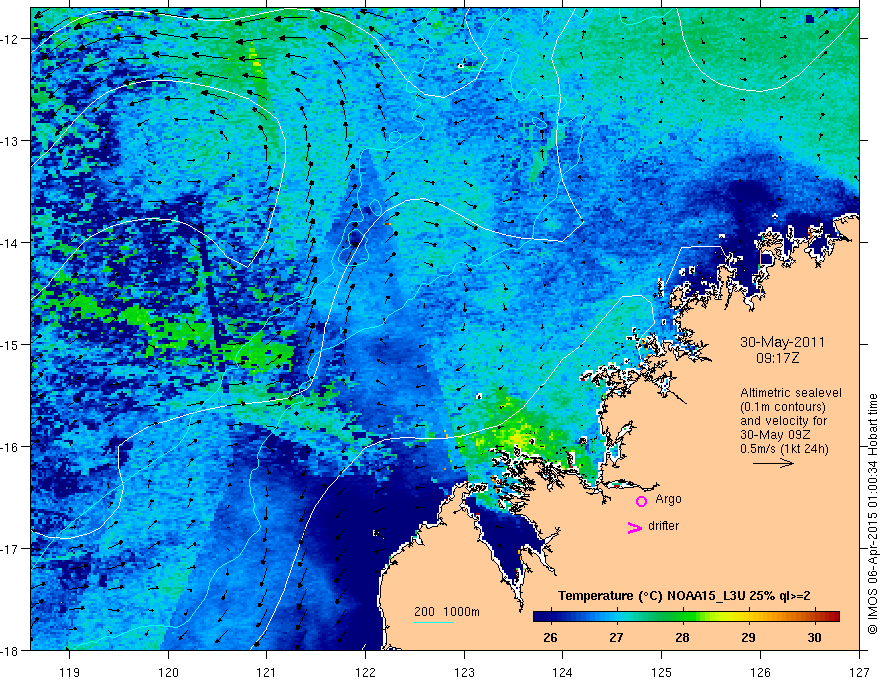Screen dimensions: 880x680
Task: Click the latitude axis label -15
Action: (10, 345)
